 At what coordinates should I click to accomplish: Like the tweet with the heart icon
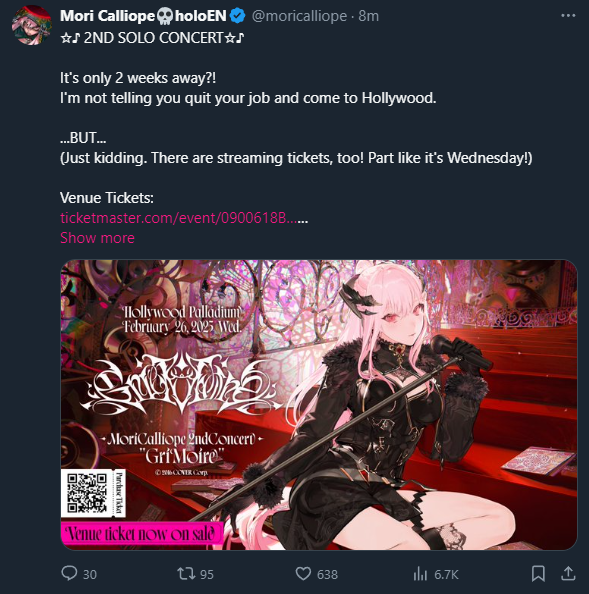click(303, 574)
